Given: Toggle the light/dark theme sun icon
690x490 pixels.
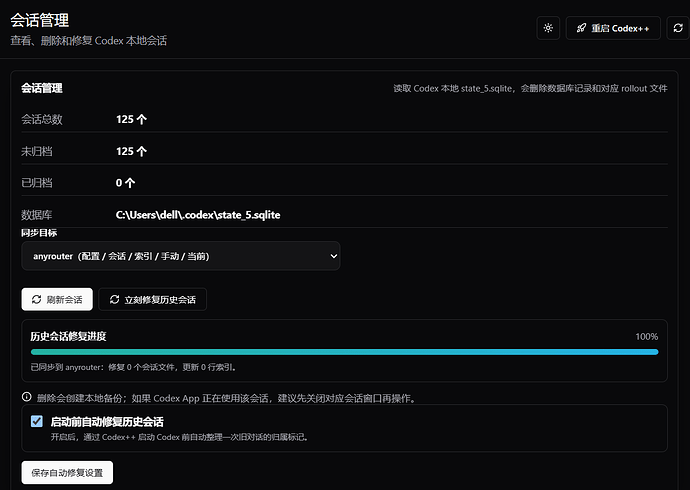Looking at the screenshot, I should [548, 28].
